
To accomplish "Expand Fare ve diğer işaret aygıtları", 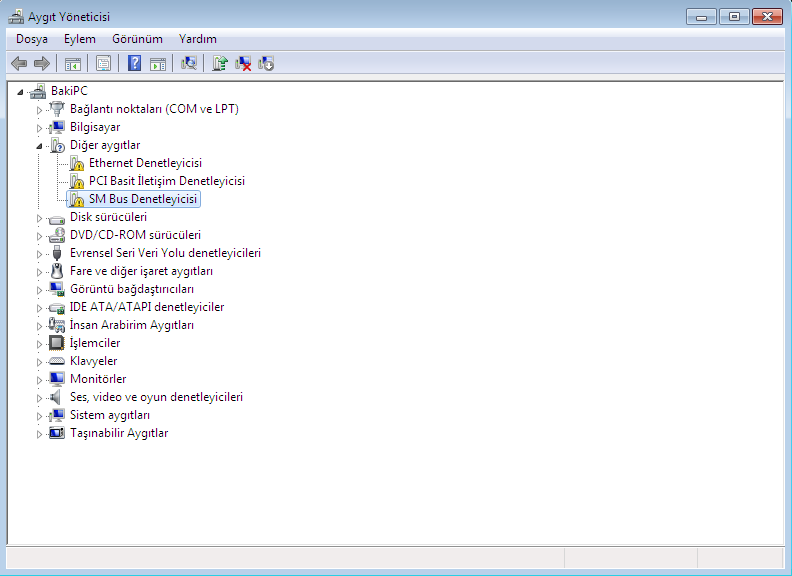I will 39,272.
